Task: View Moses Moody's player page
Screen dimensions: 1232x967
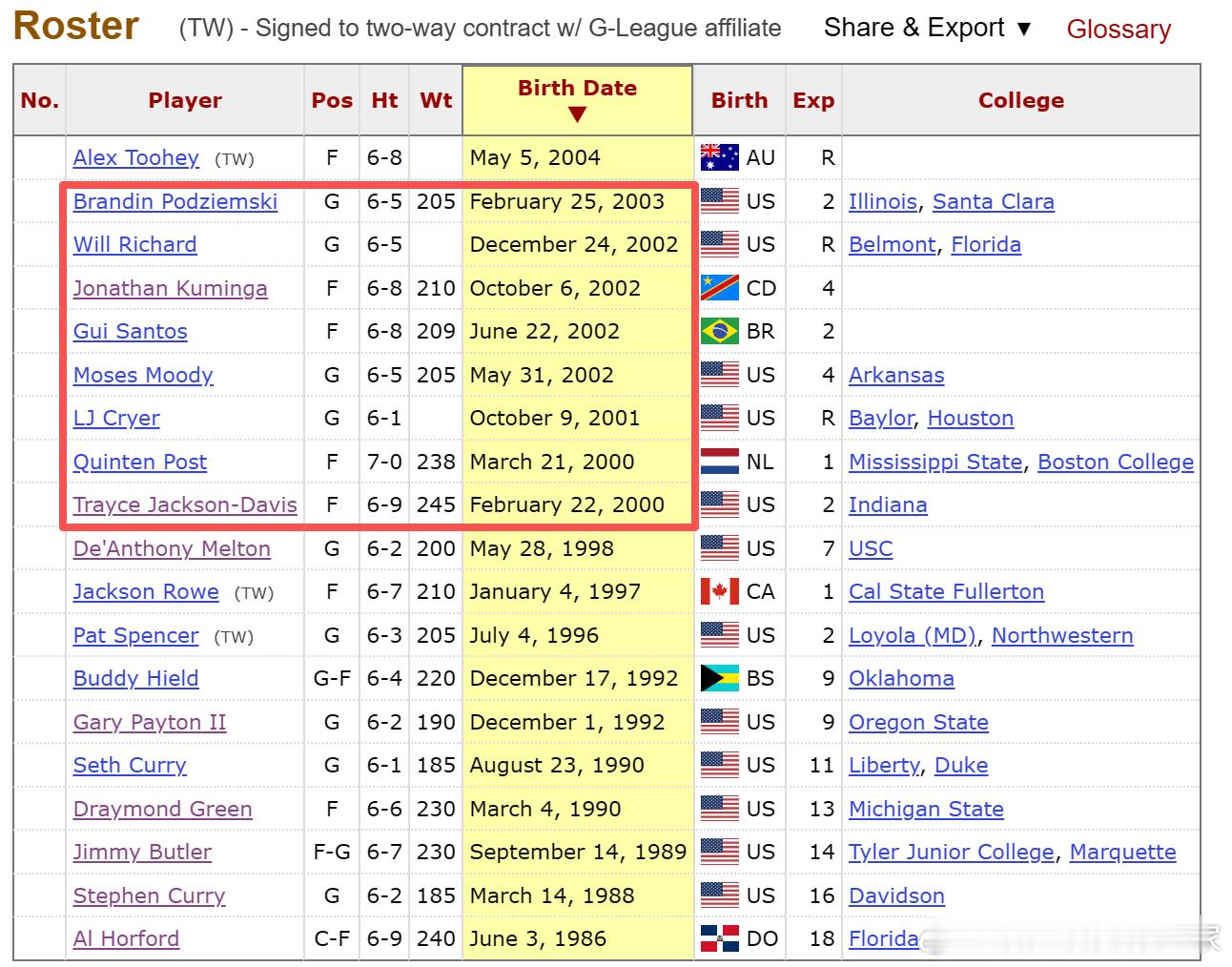Action: pyautogui.click(x=143, y=376)
